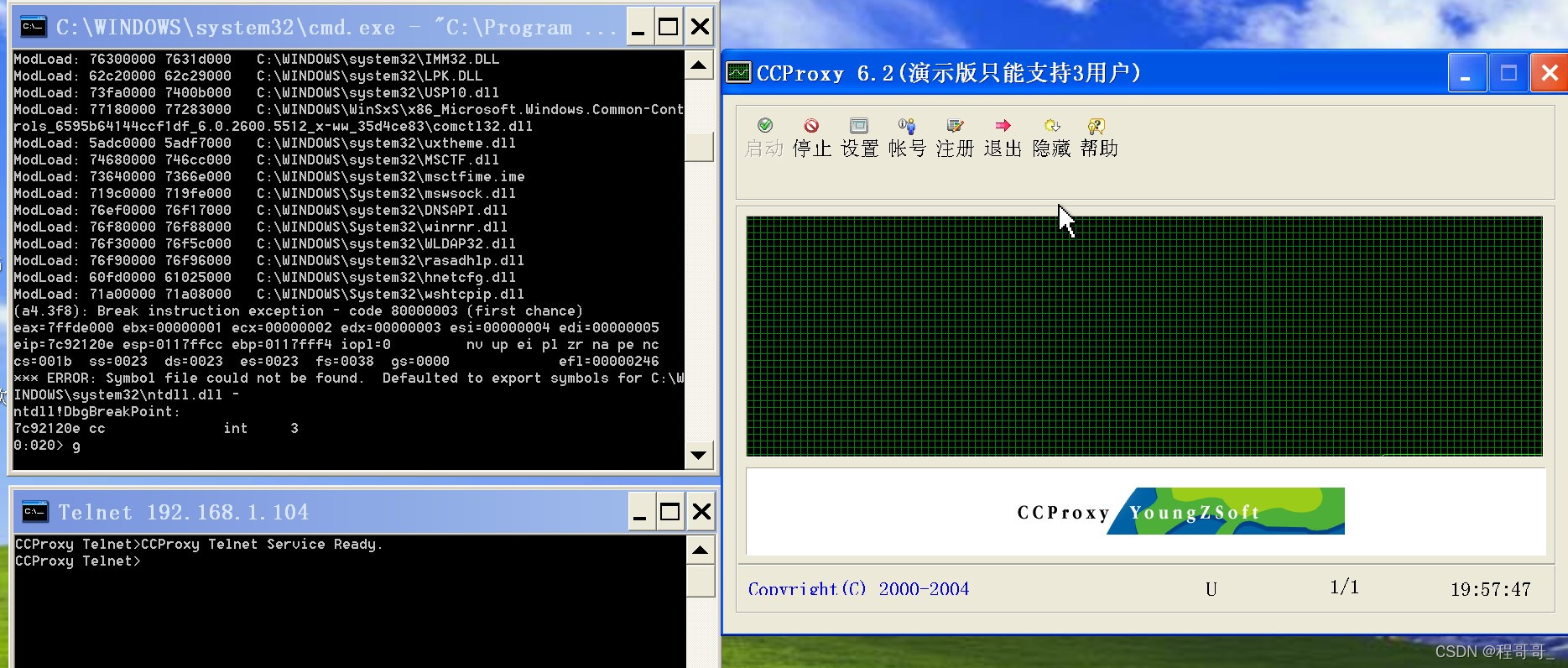1568x668 pixels.
Task: Click the Register (注册) toolbar icon
Action: (x=955, y=138)
